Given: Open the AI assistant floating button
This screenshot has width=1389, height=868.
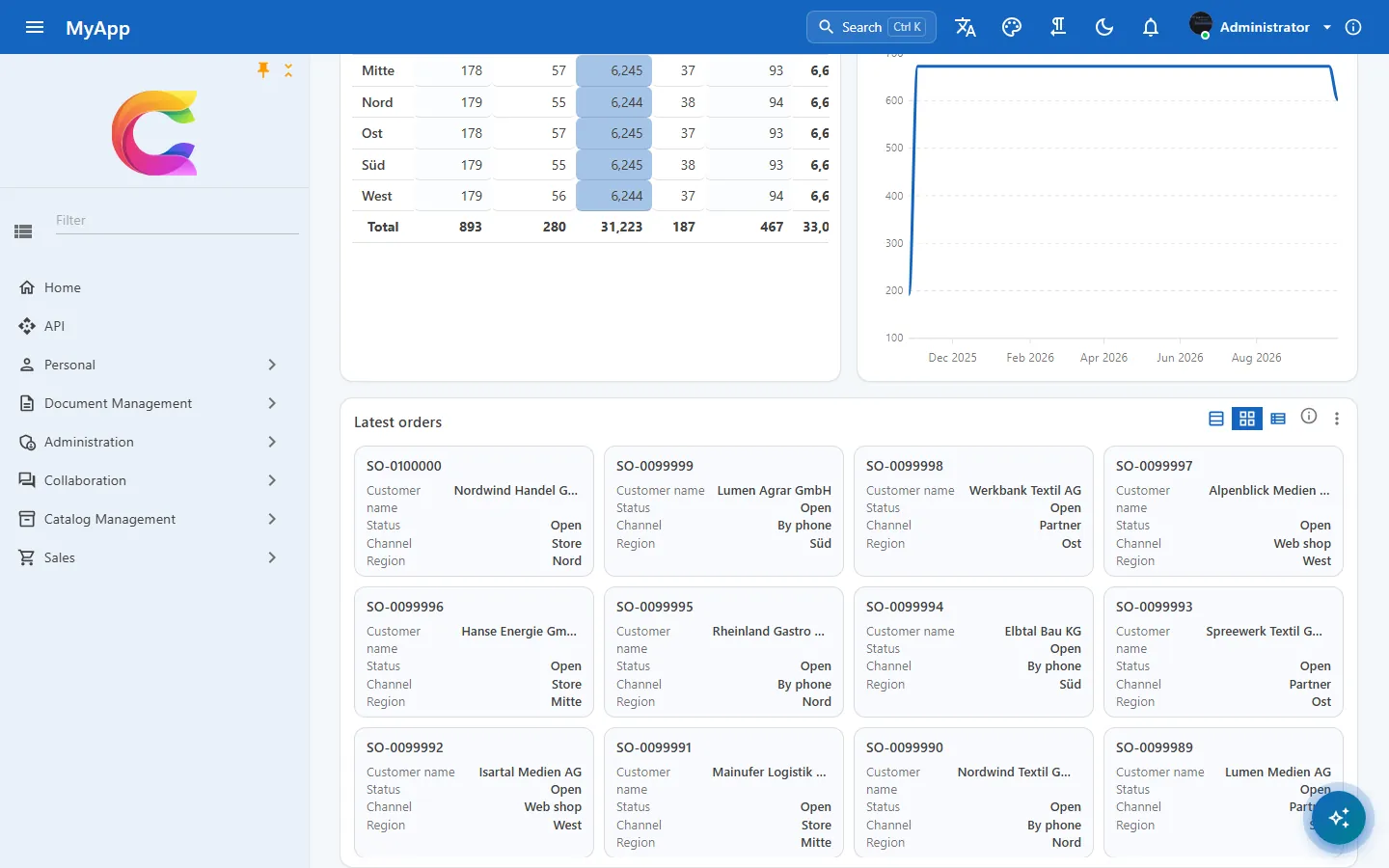Looking at the screenshot, I should 1339,818.
